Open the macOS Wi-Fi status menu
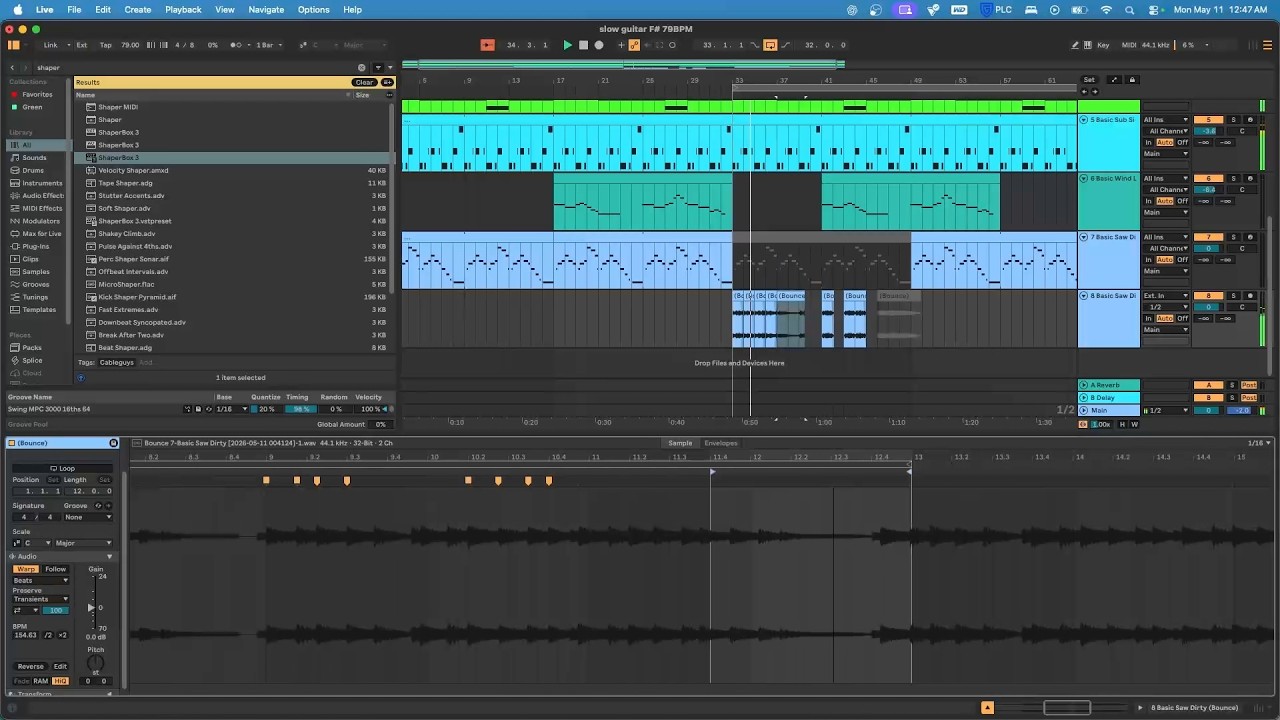Image resolution: width=1280 pixels, height=720 pixels. pos(1106,9)
